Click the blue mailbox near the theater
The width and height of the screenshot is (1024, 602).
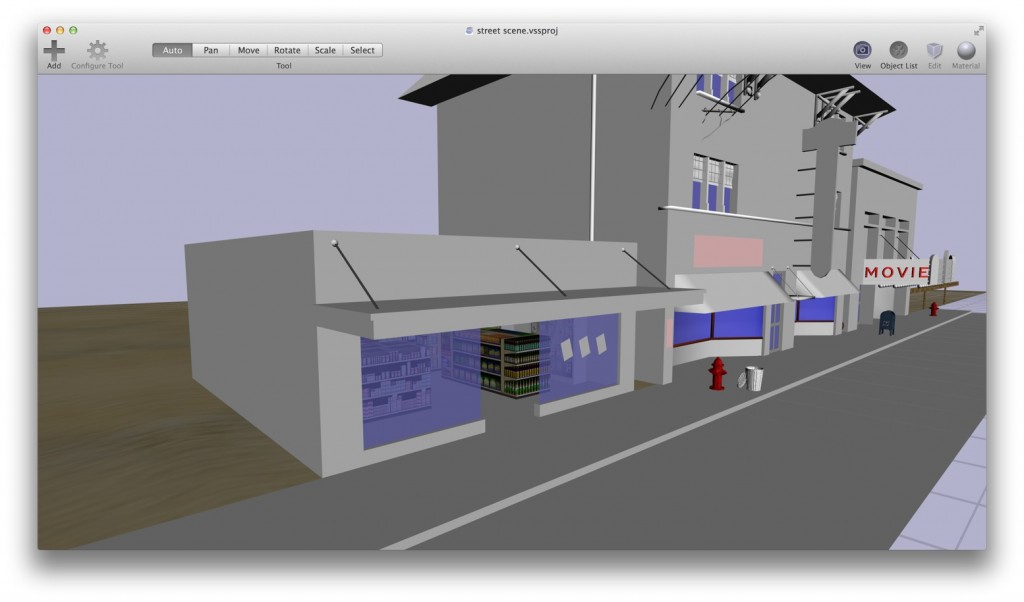(x=887, y=323)
